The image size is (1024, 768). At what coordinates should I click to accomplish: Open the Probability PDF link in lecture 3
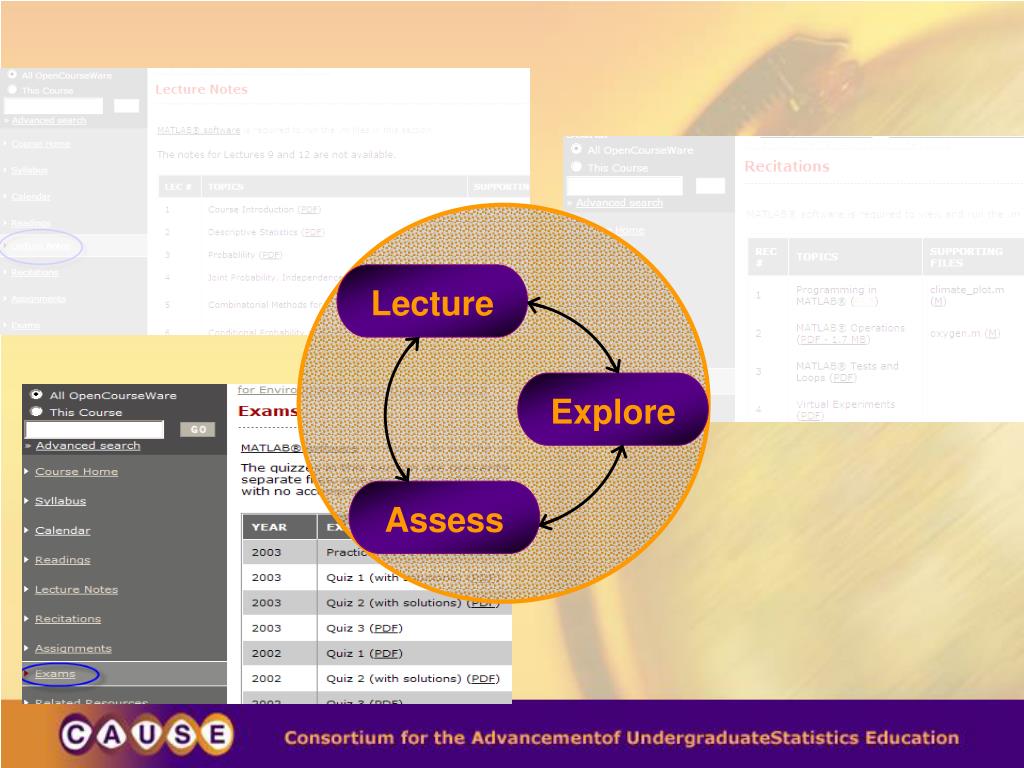(271, 255)
